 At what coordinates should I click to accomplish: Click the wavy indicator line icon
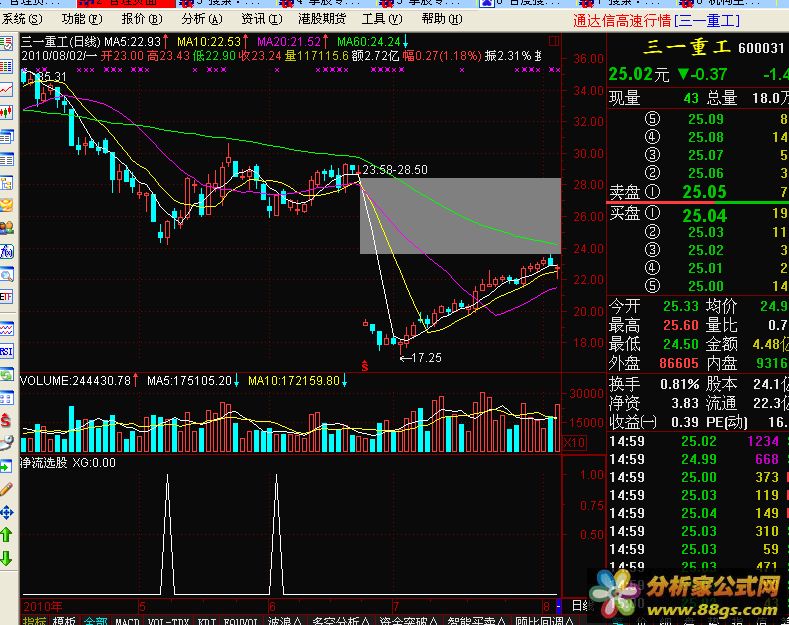coord(6,330)
